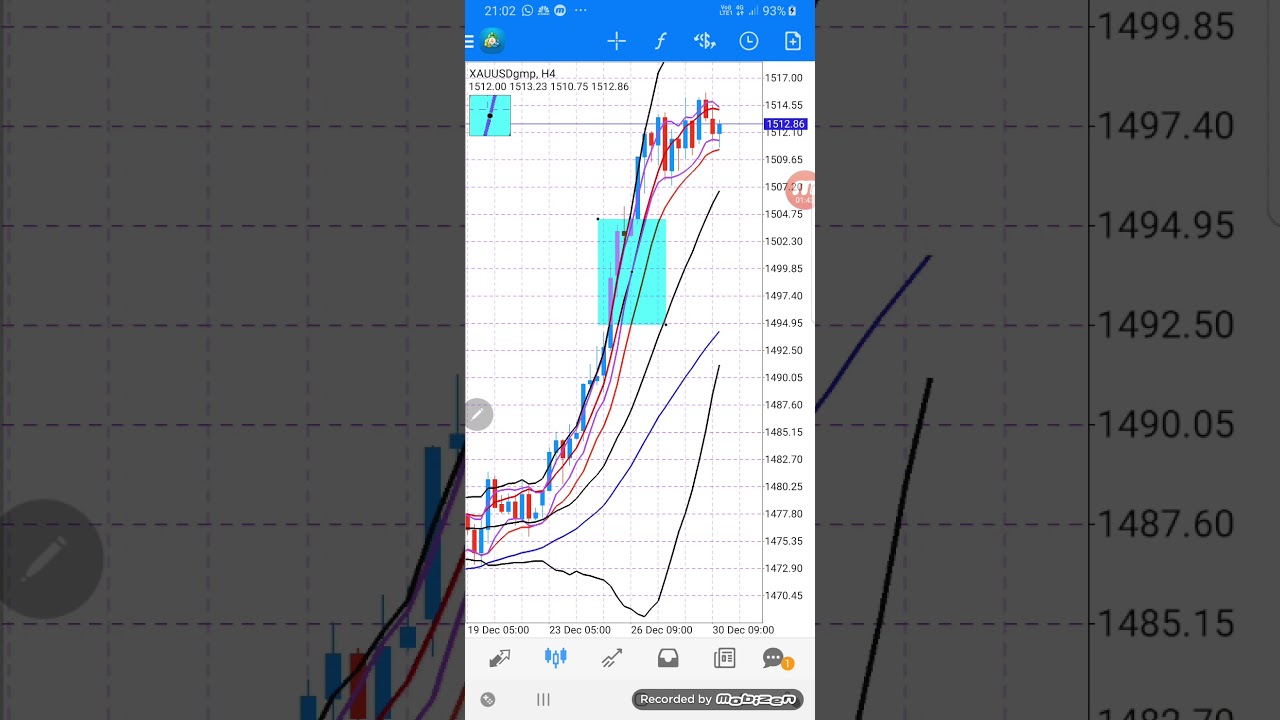
Task: Open the History inbox tray tab
Action: pos(668,658)
